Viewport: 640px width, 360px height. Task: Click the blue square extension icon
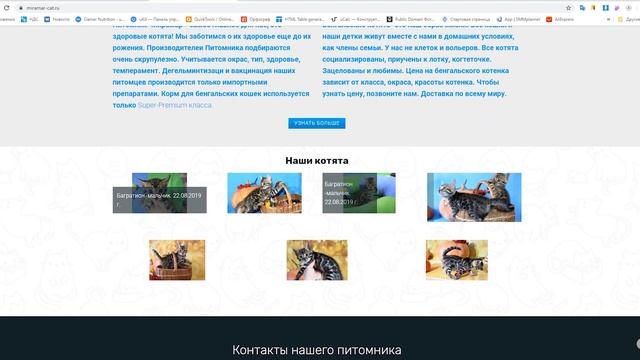[606, 8]
